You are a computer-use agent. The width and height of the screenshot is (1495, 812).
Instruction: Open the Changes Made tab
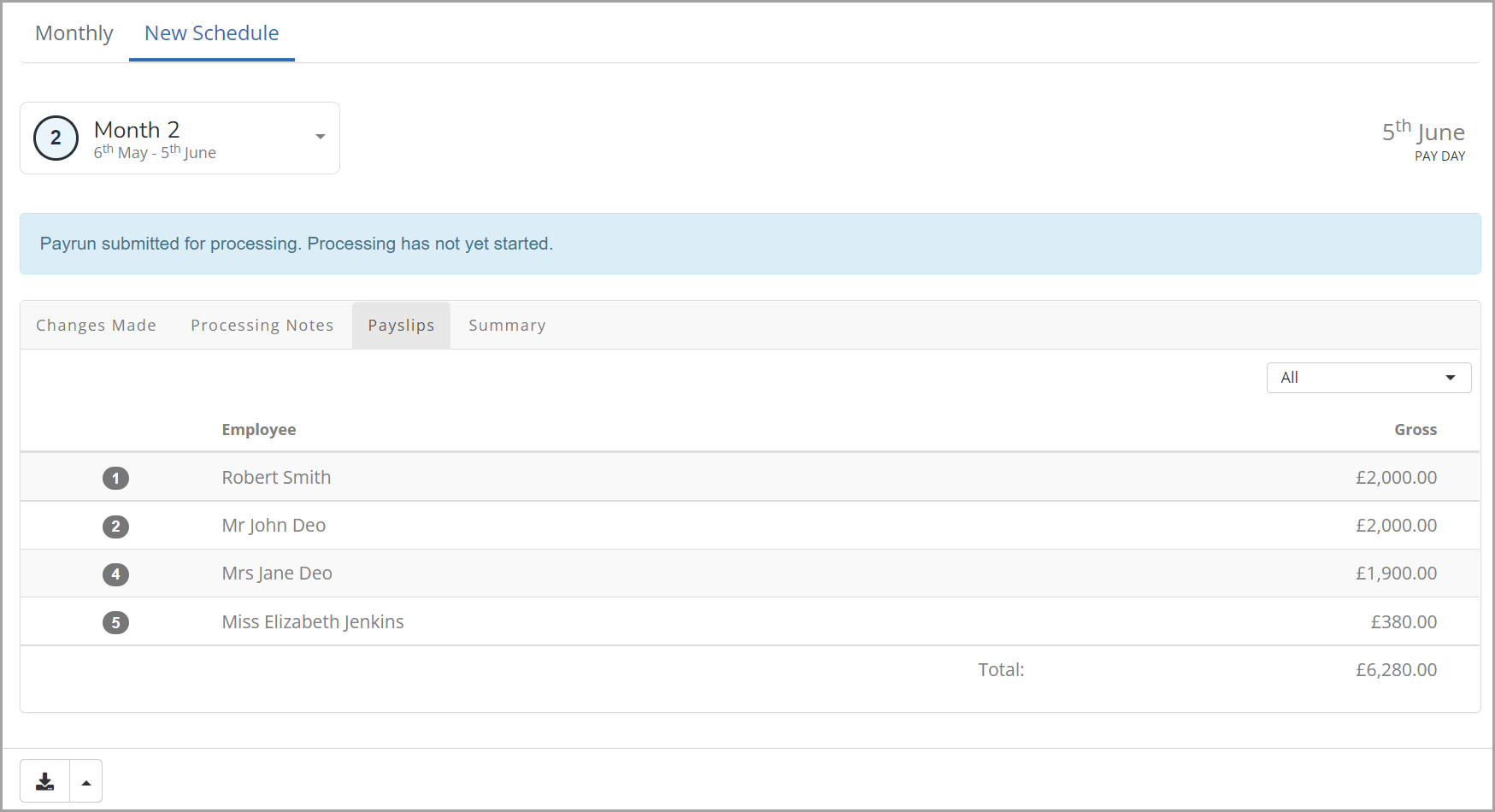[96, 325]
